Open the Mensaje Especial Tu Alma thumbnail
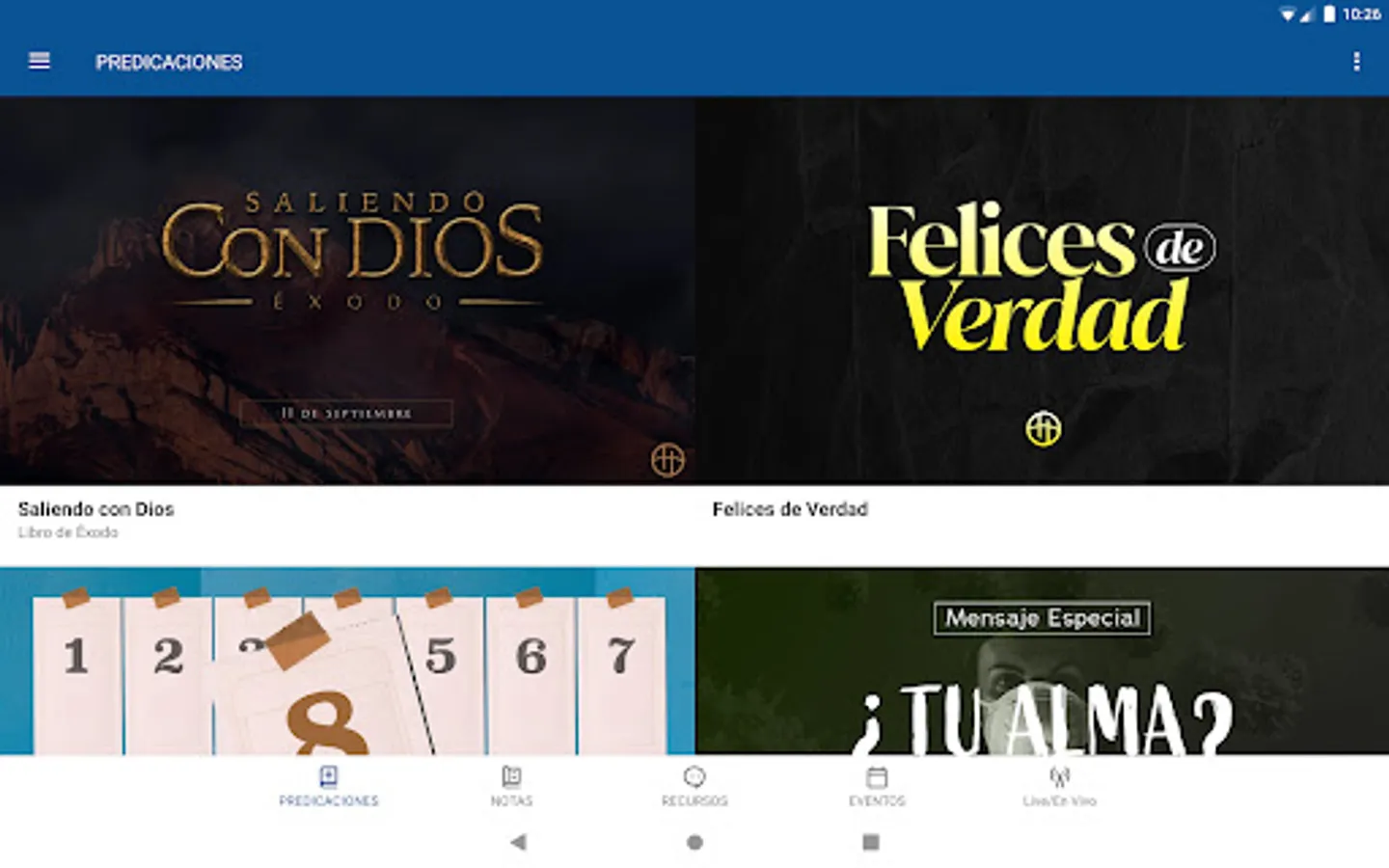This screenshot has width=1389, height=868. [1042, 661]
